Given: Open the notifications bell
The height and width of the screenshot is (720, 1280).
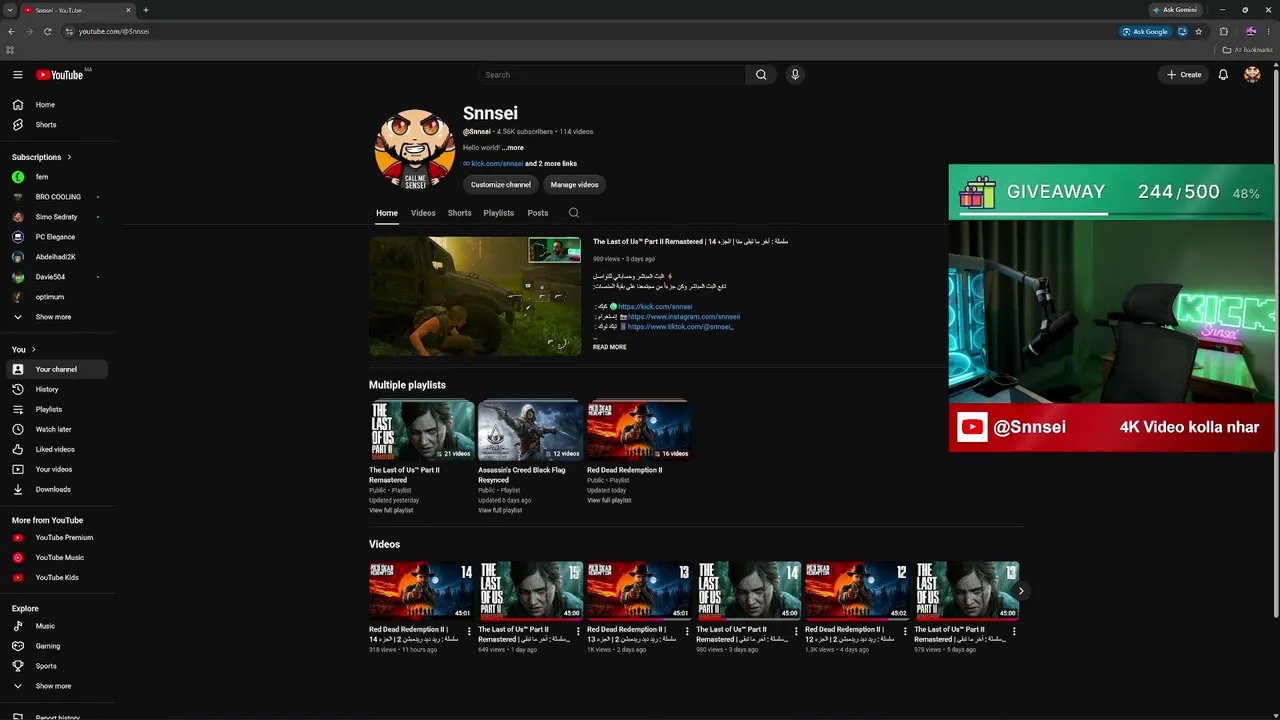Looking at the screenshot, I should [x=1223, y=75].
